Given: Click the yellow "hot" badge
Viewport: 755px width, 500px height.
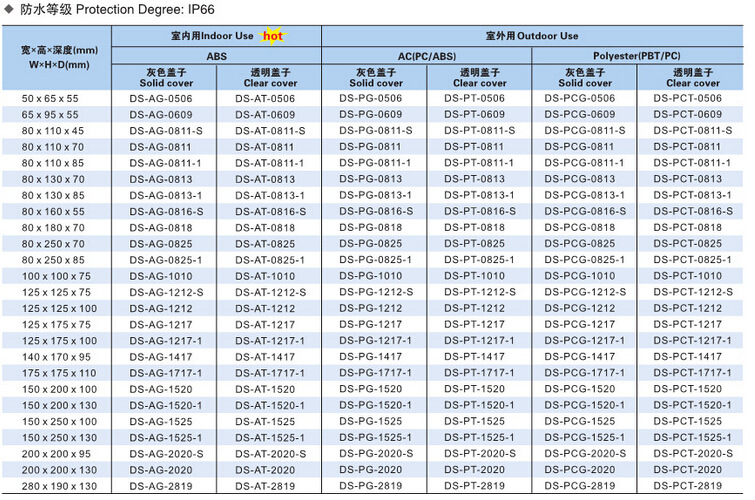Looking at the screenshot, I should pos(273,36).
